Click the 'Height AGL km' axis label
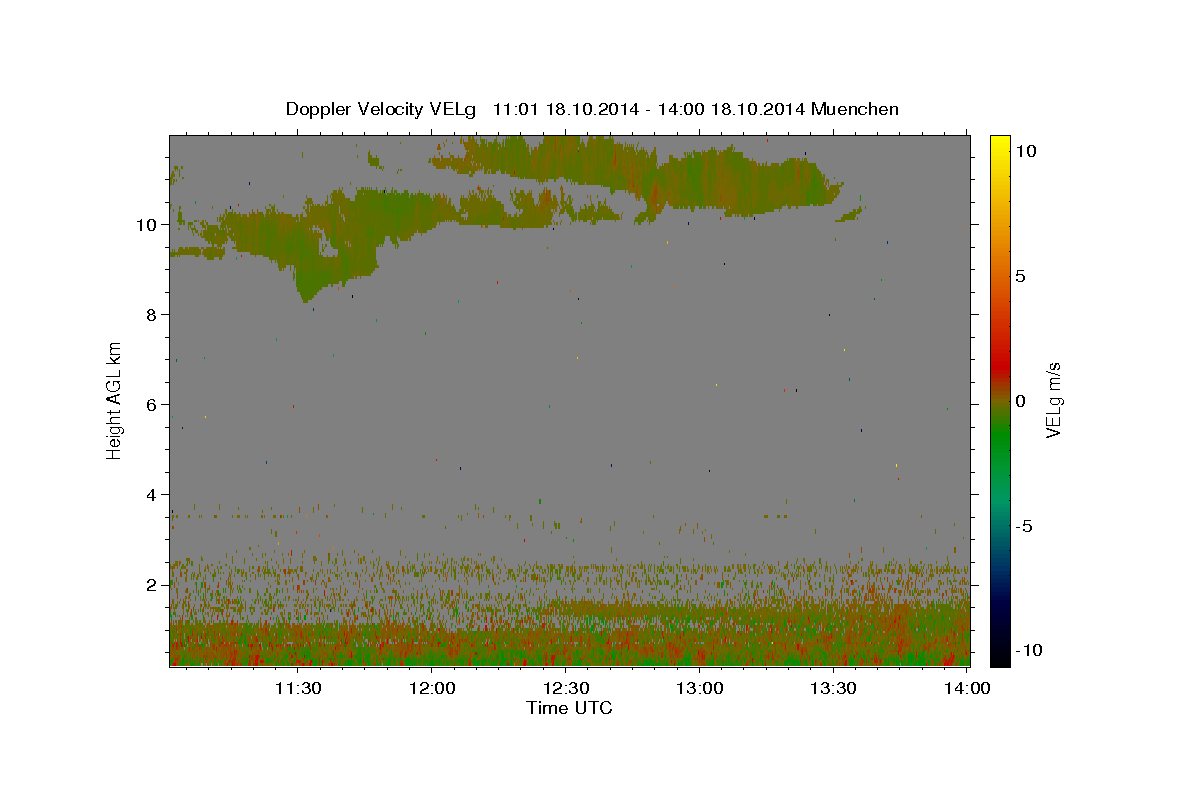The width and height of the screenshot is (1200, 800). (115, 400)
